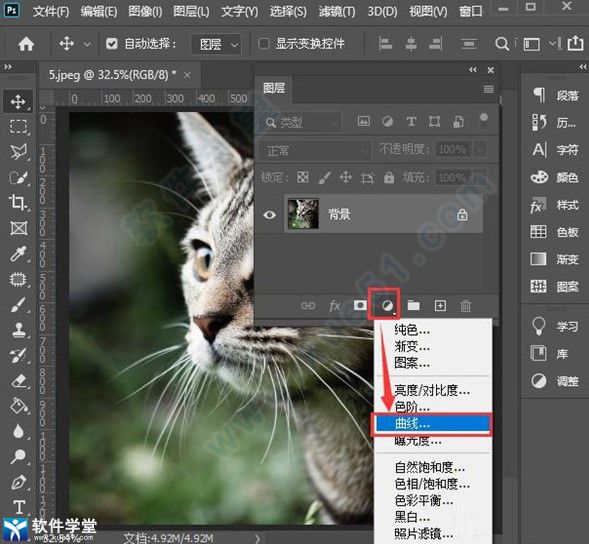This screenshot has width=589, height=544.
Task: Choose 曲线... from the adjustment menu
Action: 431,424
